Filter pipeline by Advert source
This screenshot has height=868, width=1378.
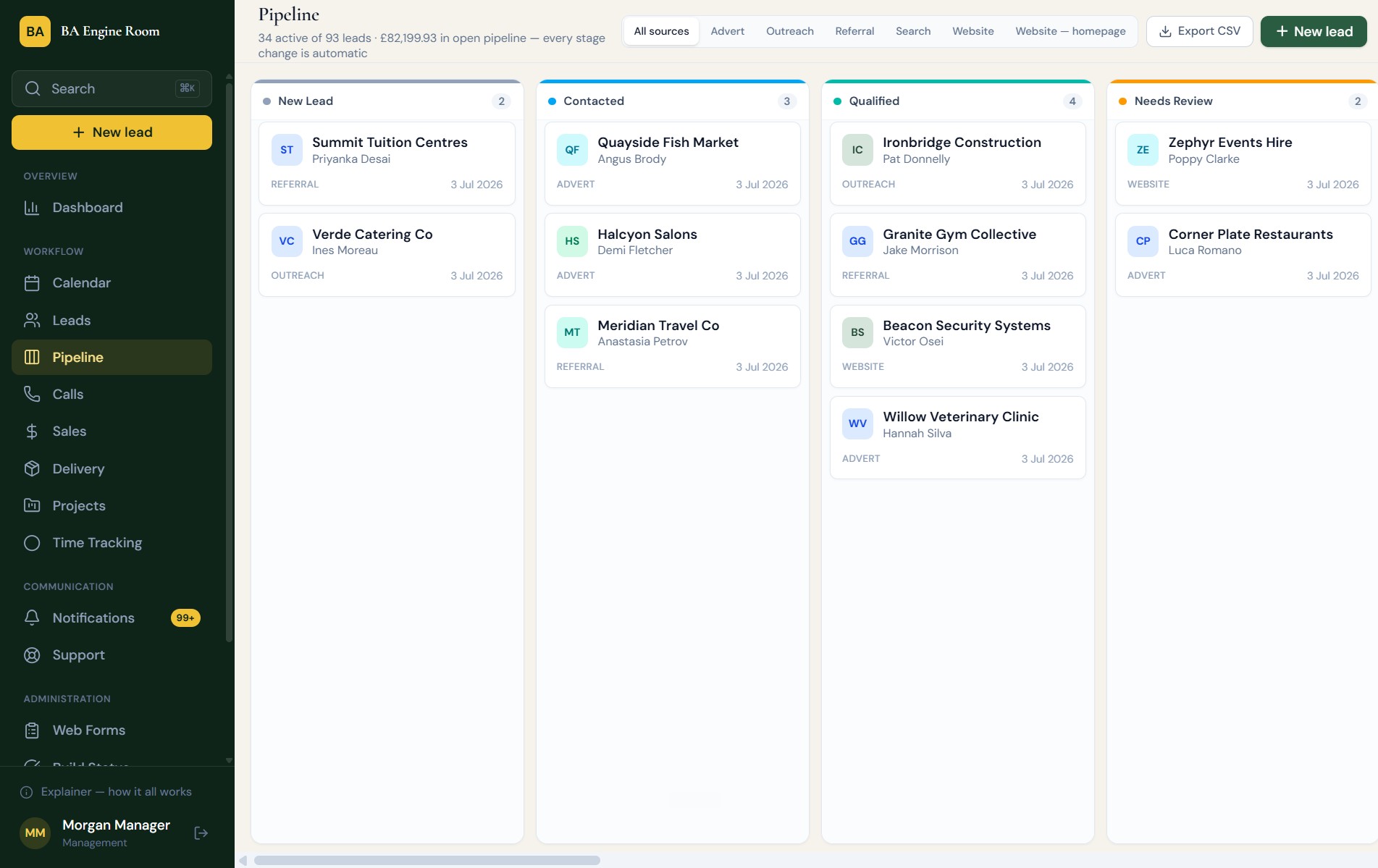click(727, 31)
